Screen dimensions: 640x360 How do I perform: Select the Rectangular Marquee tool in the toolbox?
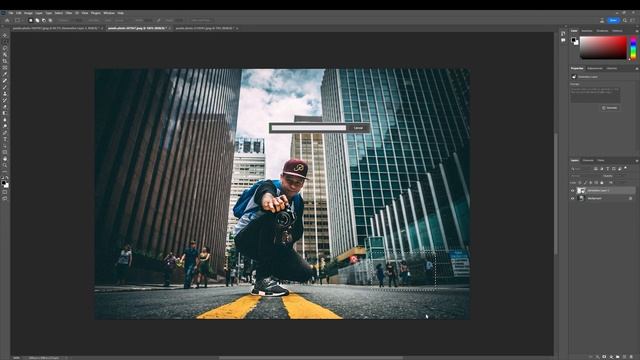5,42
